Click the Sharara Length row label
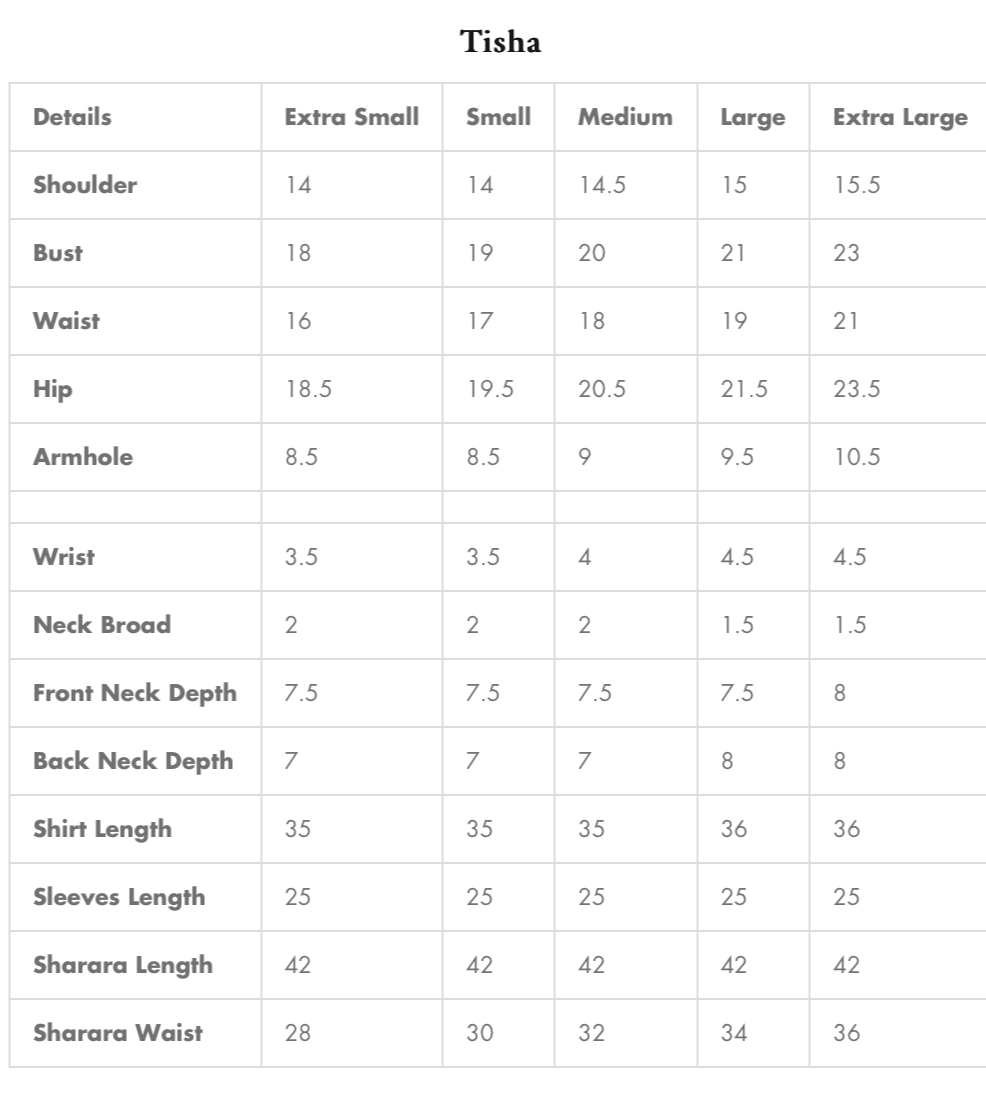 pyautogui.click(x=123, y=965)
